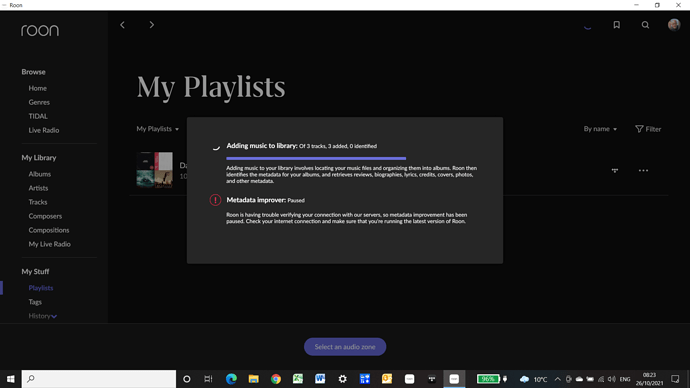Open Tags under My Stuff

pyautogui.click(x=35, y=302)
